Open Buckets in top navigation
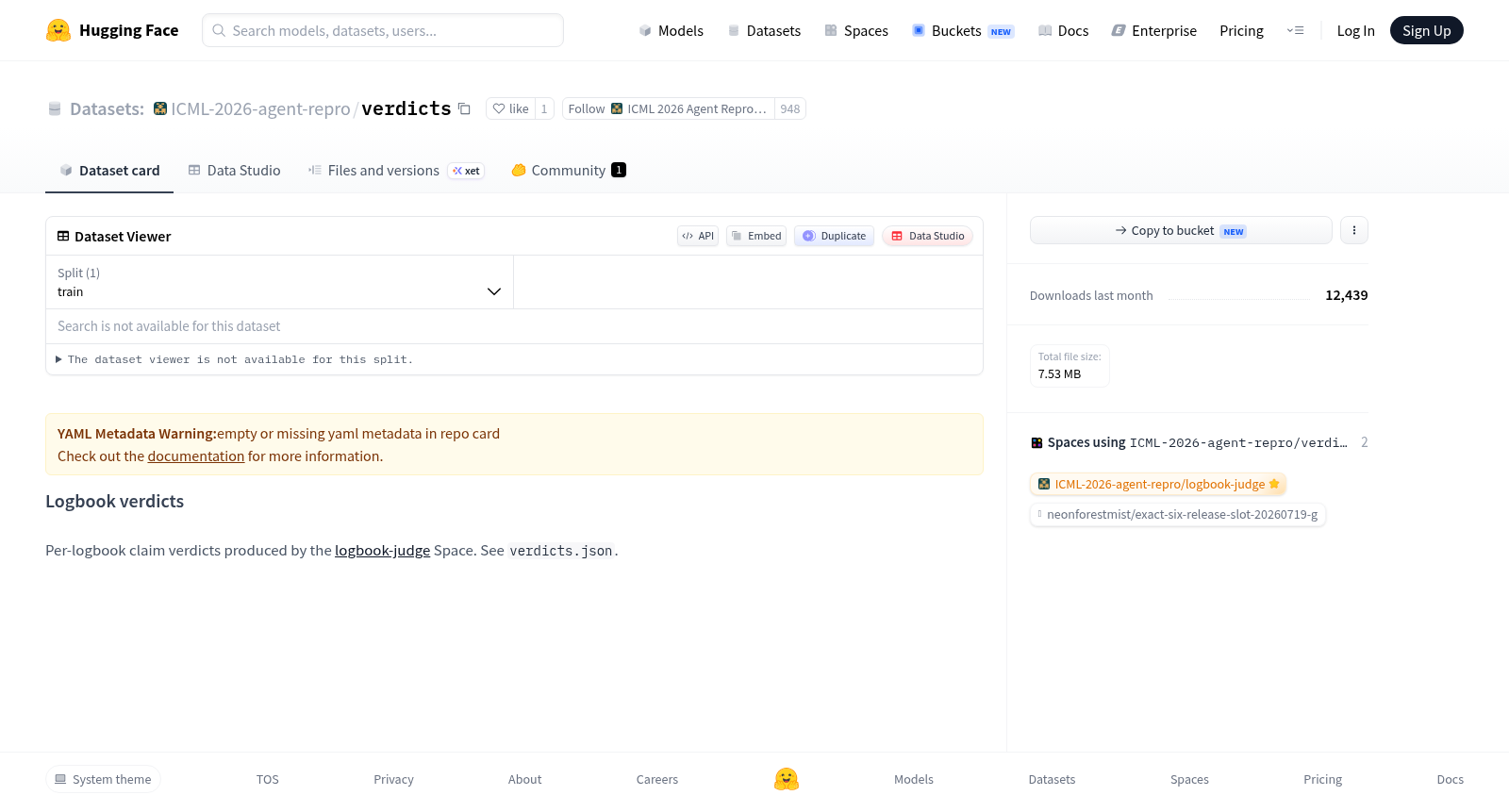 tap(963, 30)
